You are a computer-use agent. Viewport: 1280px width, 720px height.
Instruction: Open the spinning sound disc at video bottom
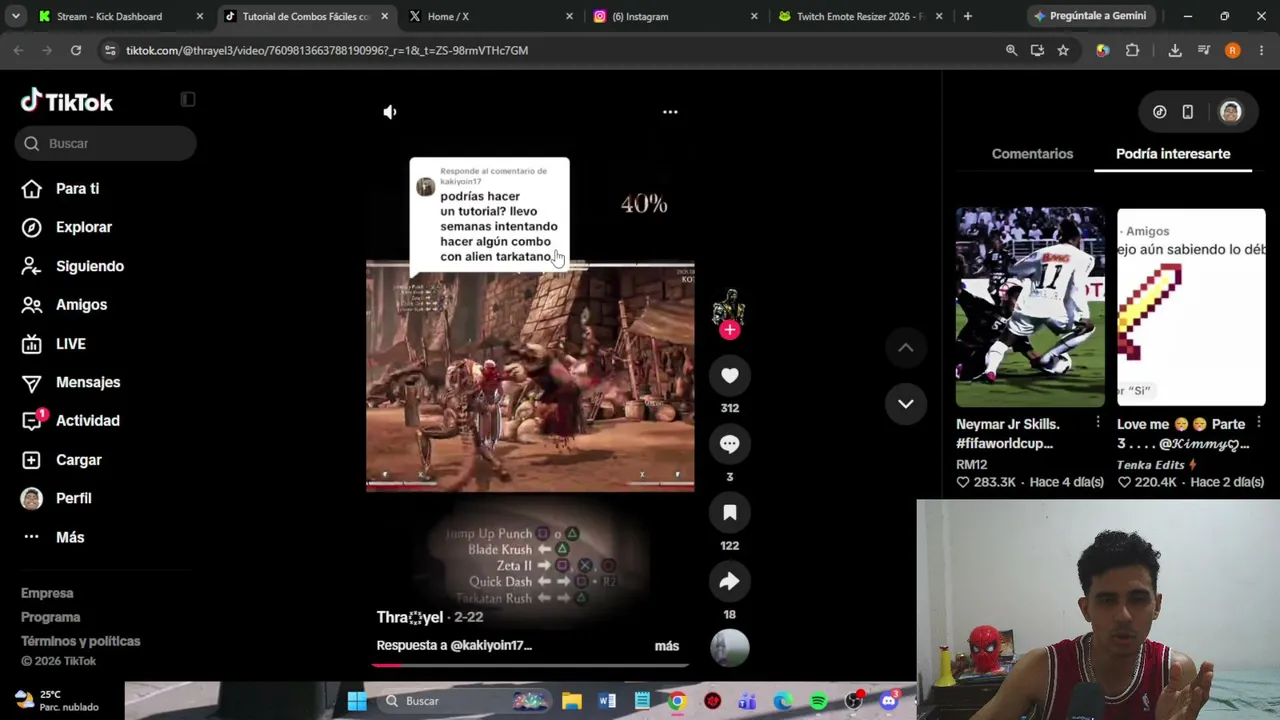click(x=730, y=647)
